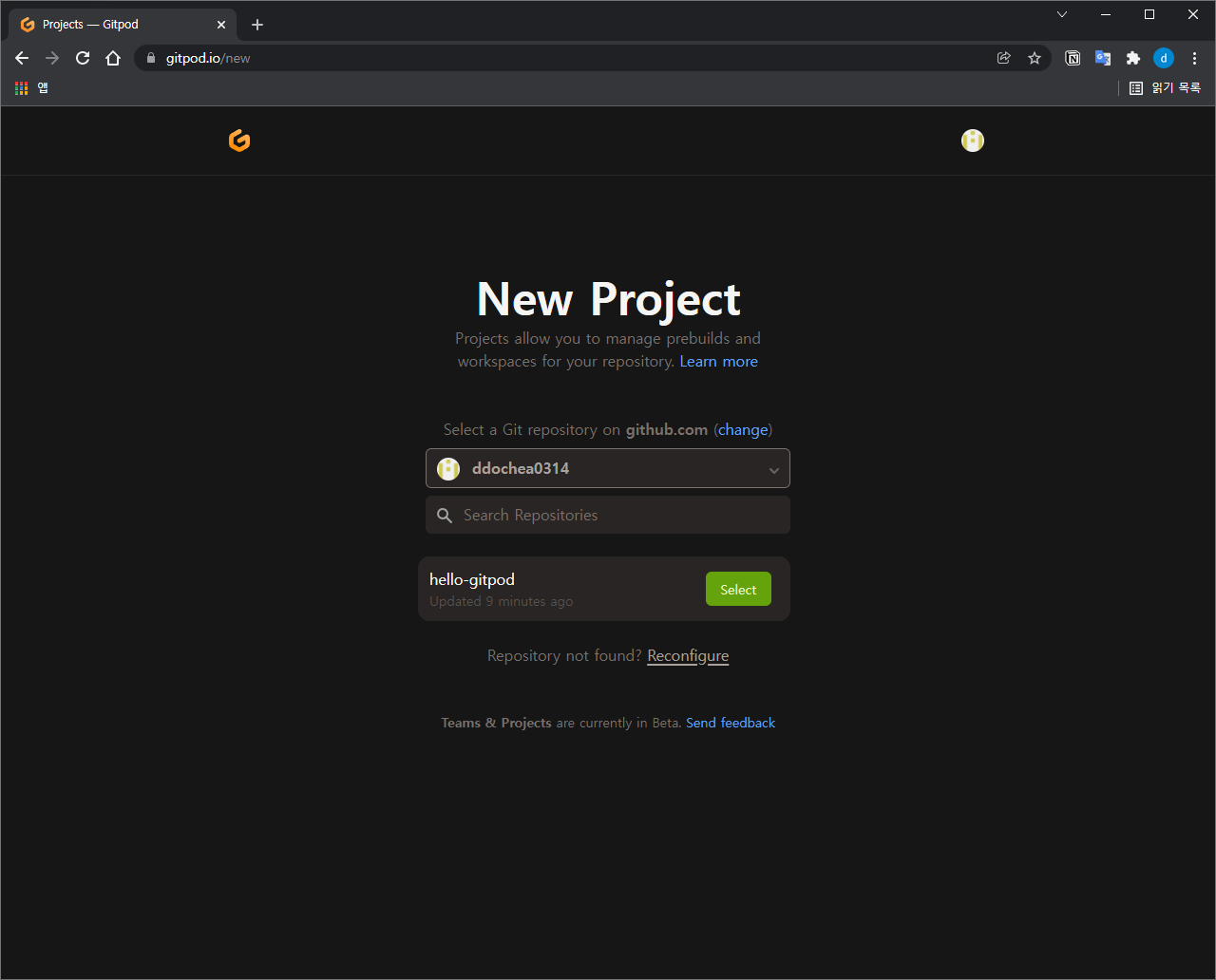Viewport: 1216px width, 980px height.
Task: Click the New Project heading
Action: [x=608, y=298]
